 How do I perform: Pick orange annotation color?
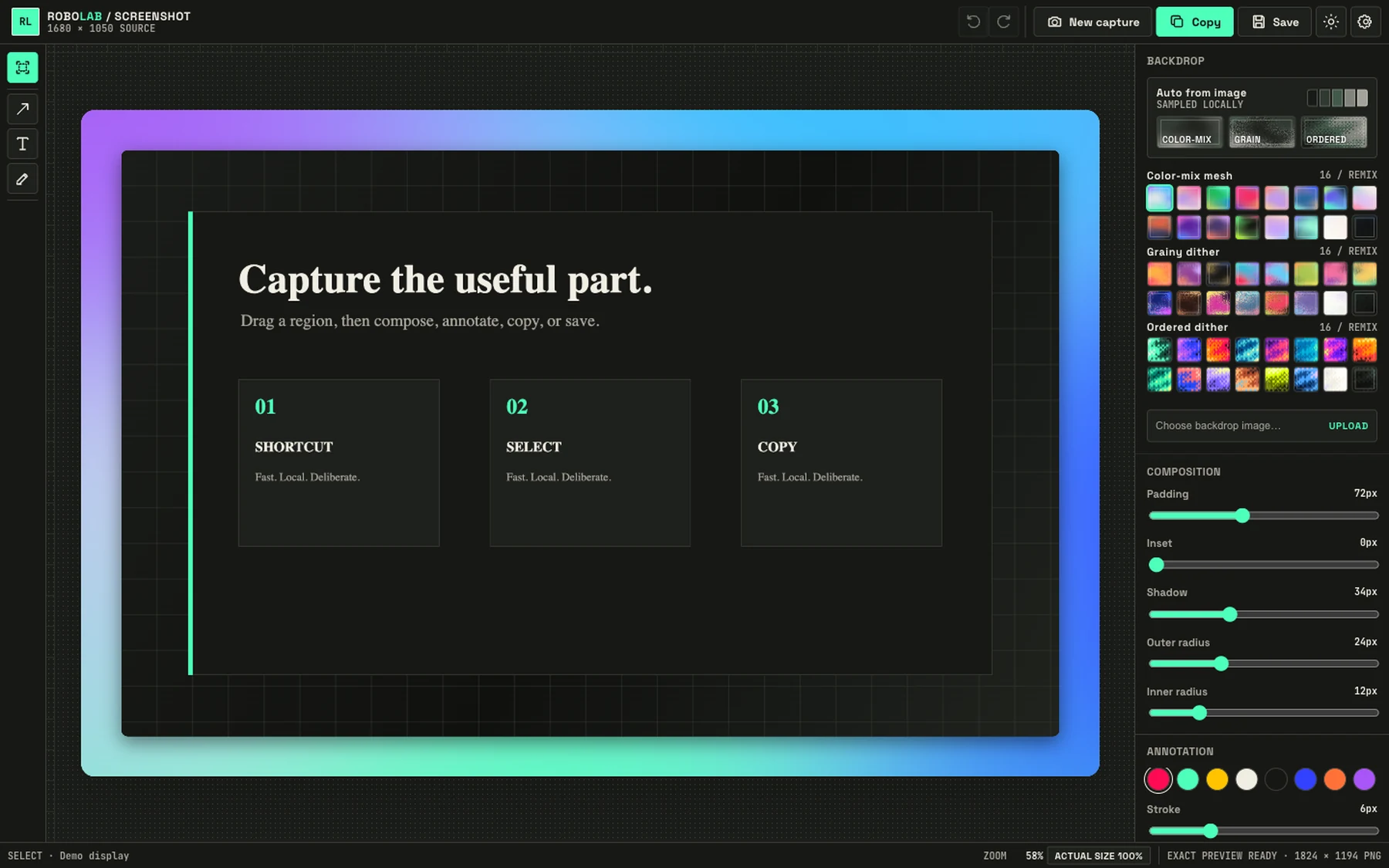(x=1334, y=779)
